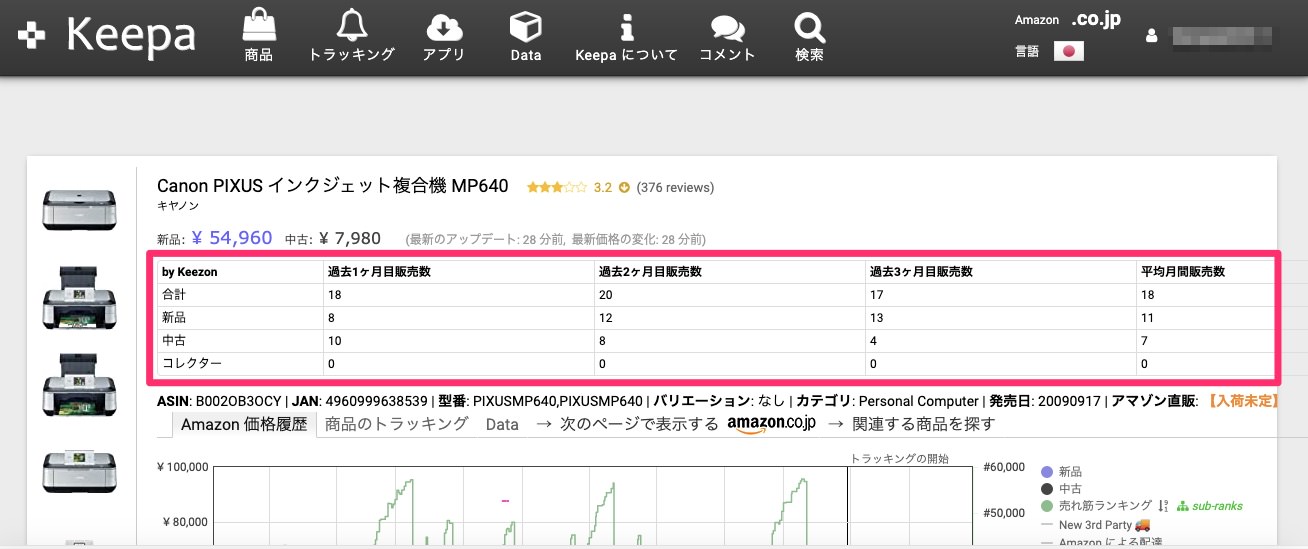1308x549 pixels.
Task: Click the トラッキングの開始 chart marker
Action: click(899, 459)
